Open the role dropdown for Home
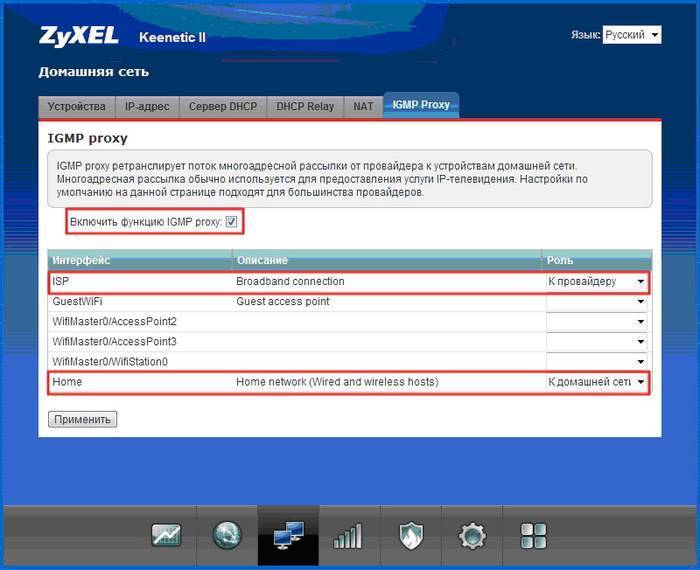The width and height of the screenshot is (700, 570). coord(596,382)
